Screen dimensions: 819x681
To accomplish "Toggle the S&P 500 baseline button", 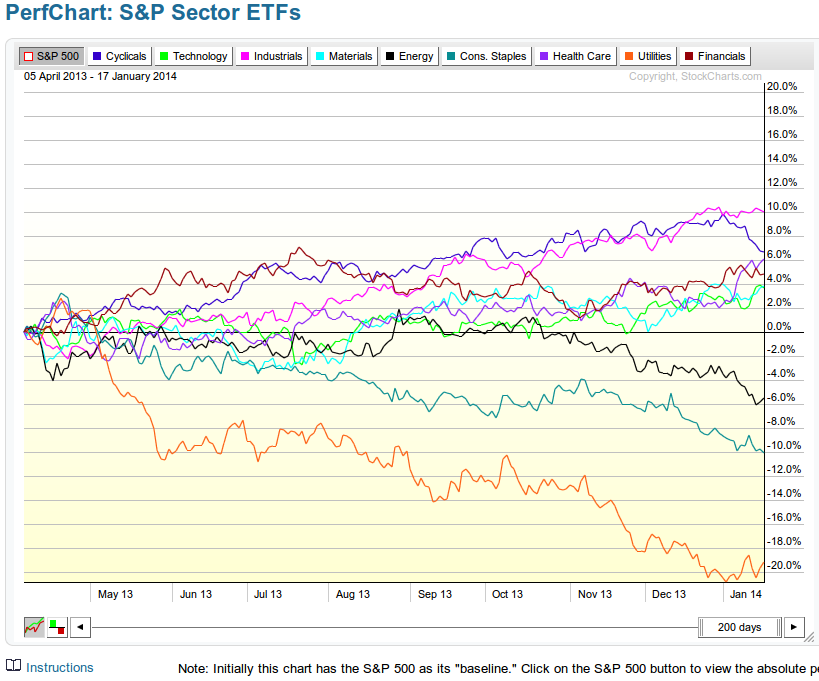I will [51, 56].
